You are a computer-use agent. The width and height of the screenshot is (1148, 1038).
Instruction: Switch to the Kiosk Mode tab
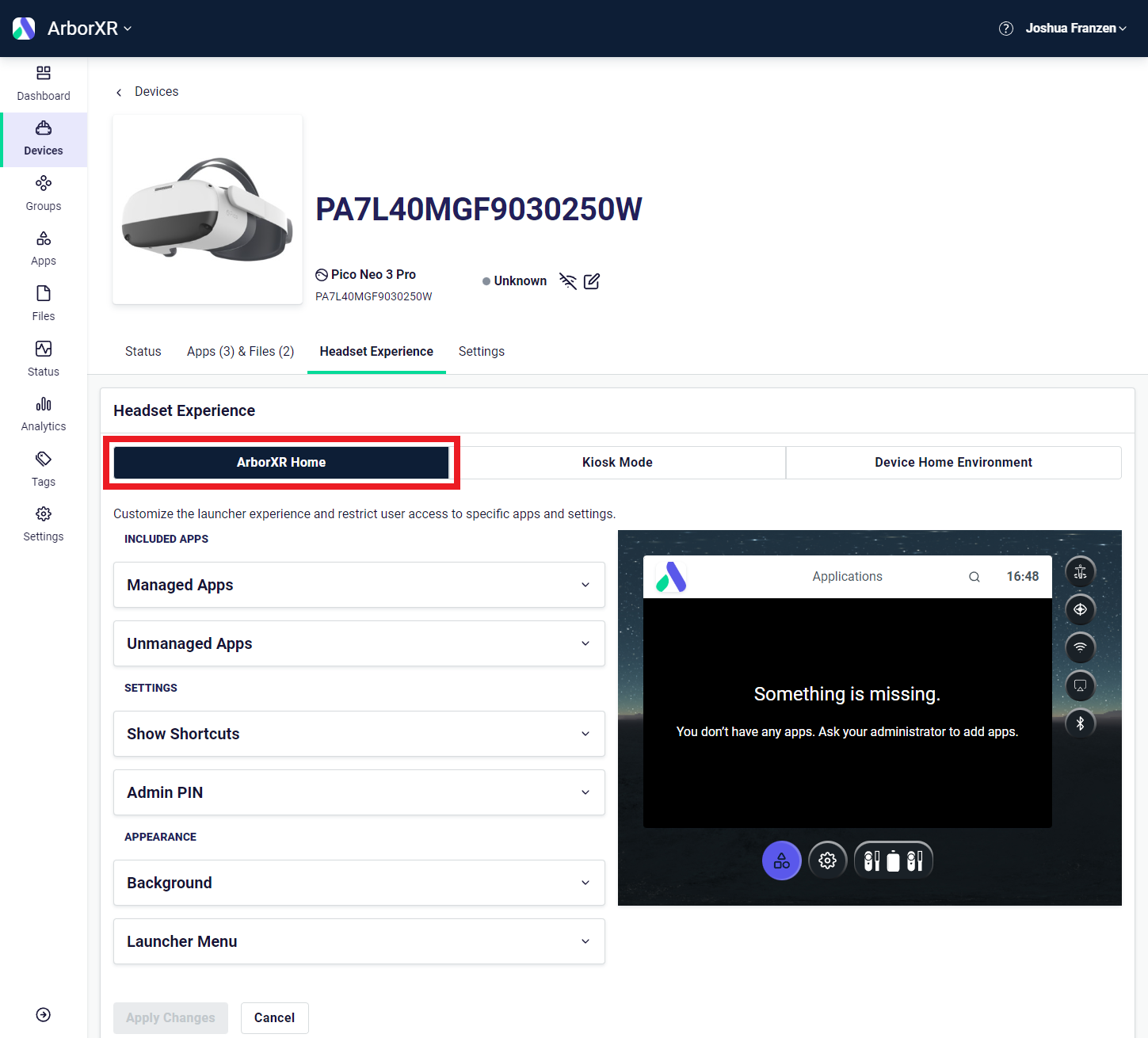[x=617, y=462]
